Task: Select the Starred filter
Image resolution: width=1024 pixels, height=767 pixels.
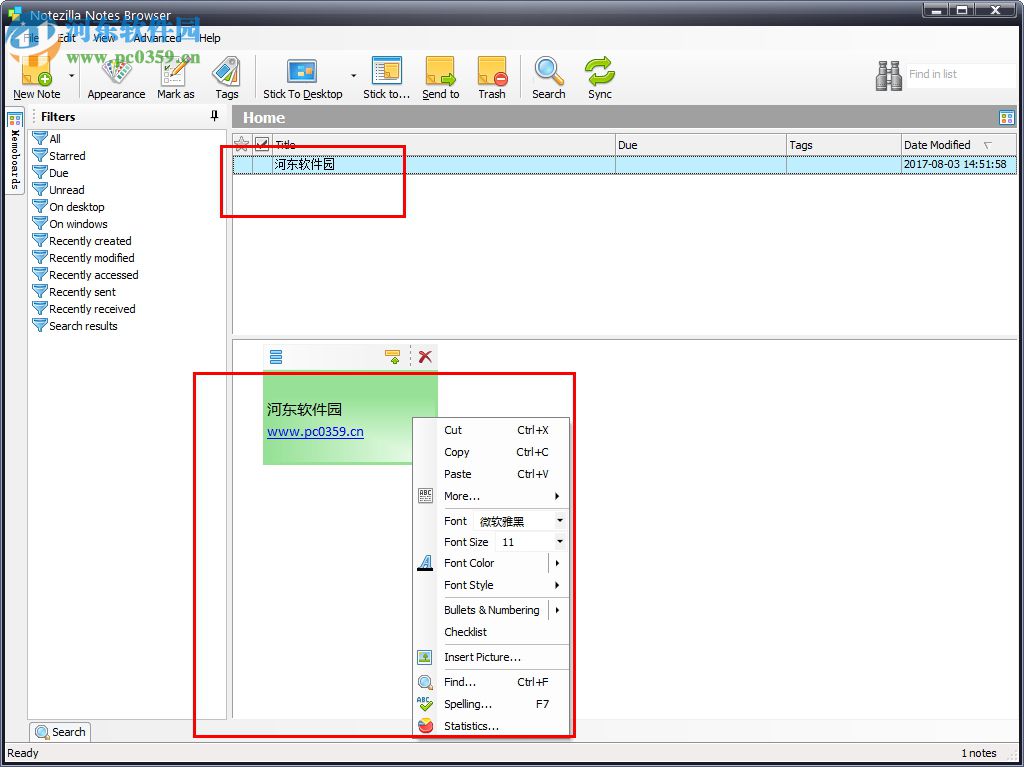Action: coord(66,155)
